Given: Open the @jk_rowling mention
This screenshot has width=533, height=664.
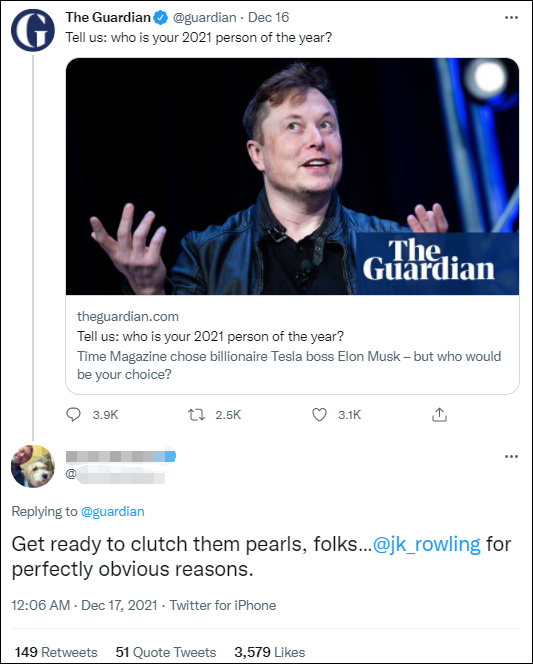Looking at the screenshot, I should pyautogui.click(x=427, y=544).
